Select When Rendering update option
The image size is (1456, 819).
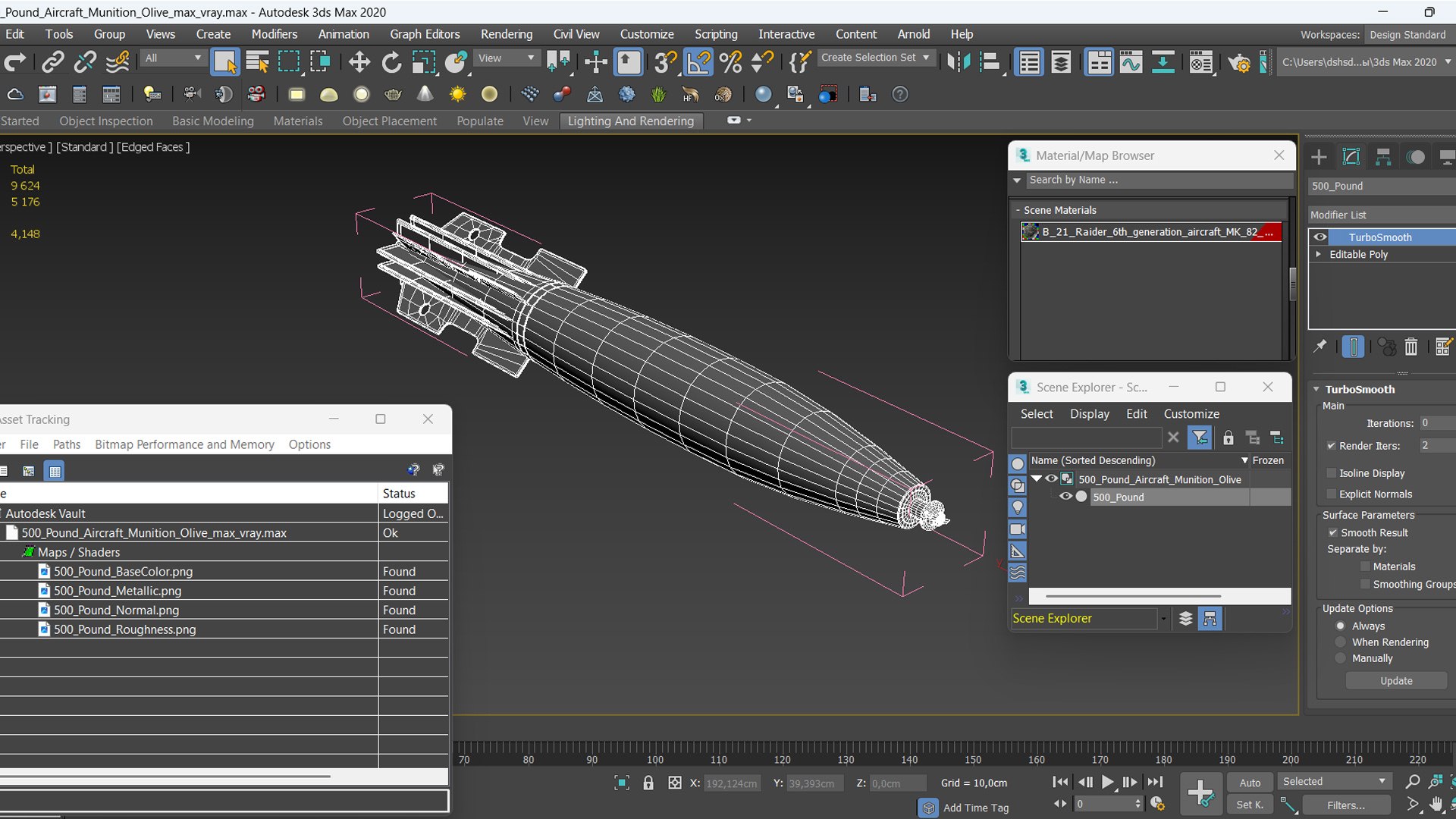tap(1341, 642)
